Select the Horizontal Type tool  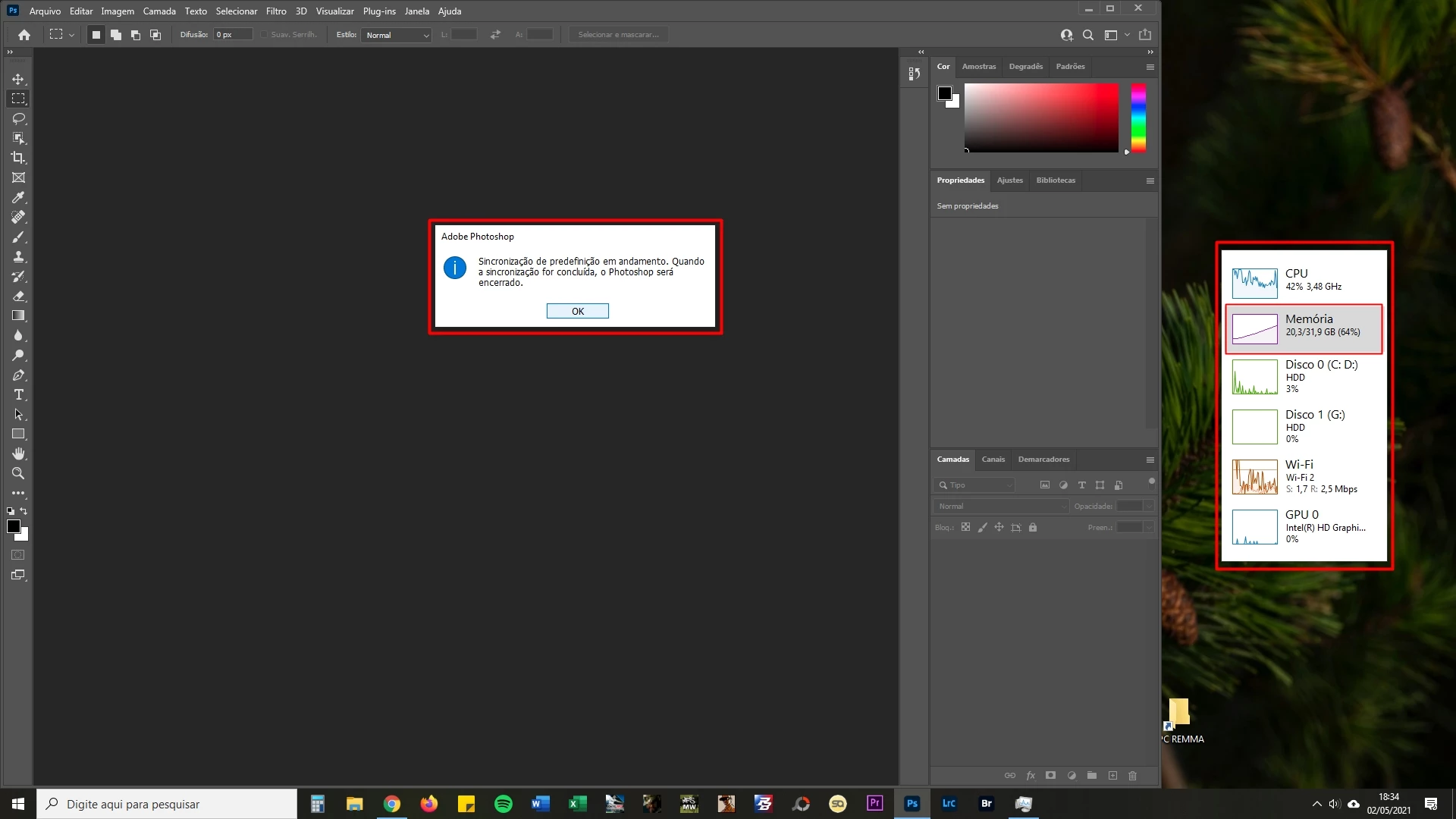(18, 394)
